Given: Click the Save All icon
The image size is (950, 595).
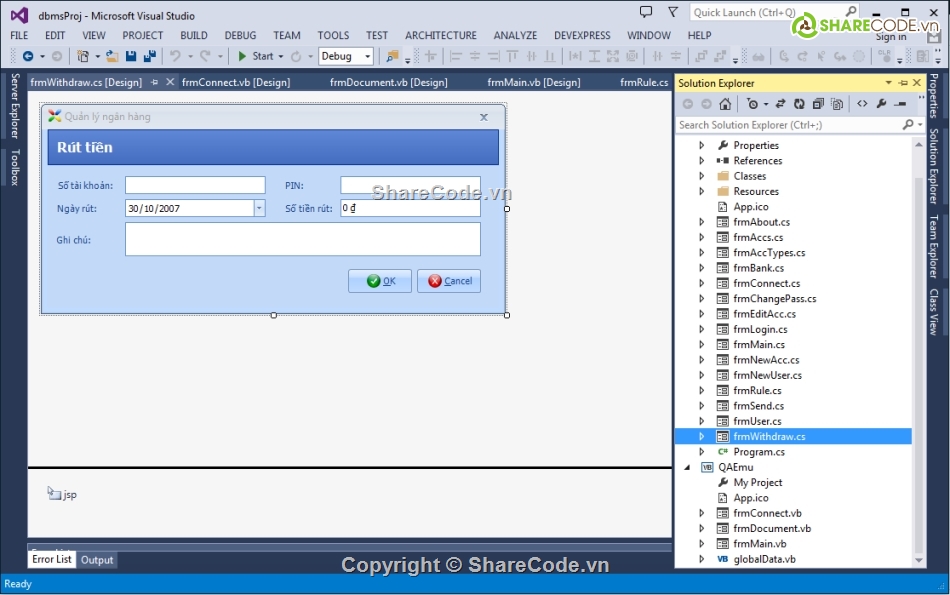Looking at the screenshot, I should point(149,56).
